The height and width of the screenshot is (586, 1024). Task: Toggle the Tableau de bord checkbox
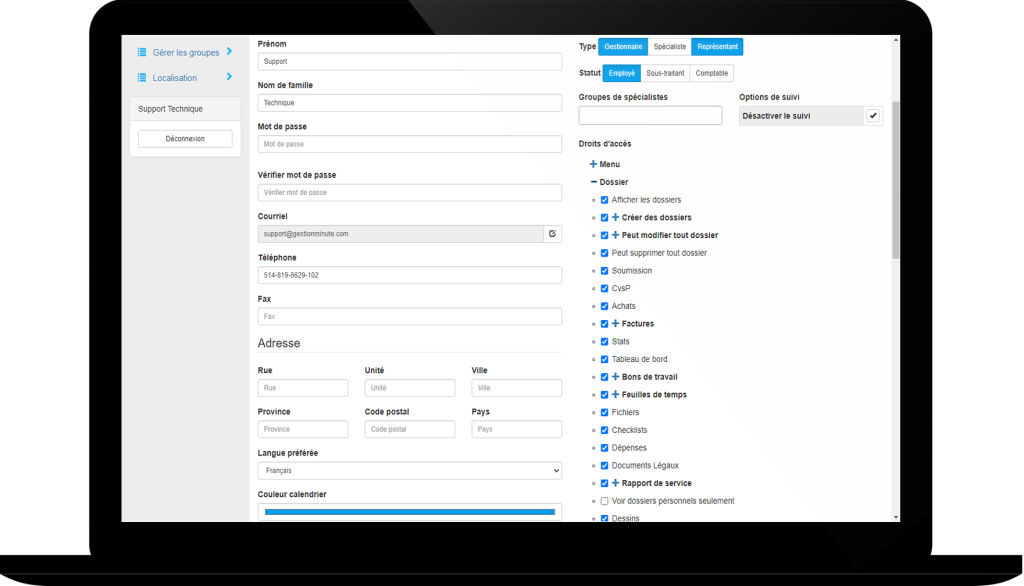click(x=604, y=359)
